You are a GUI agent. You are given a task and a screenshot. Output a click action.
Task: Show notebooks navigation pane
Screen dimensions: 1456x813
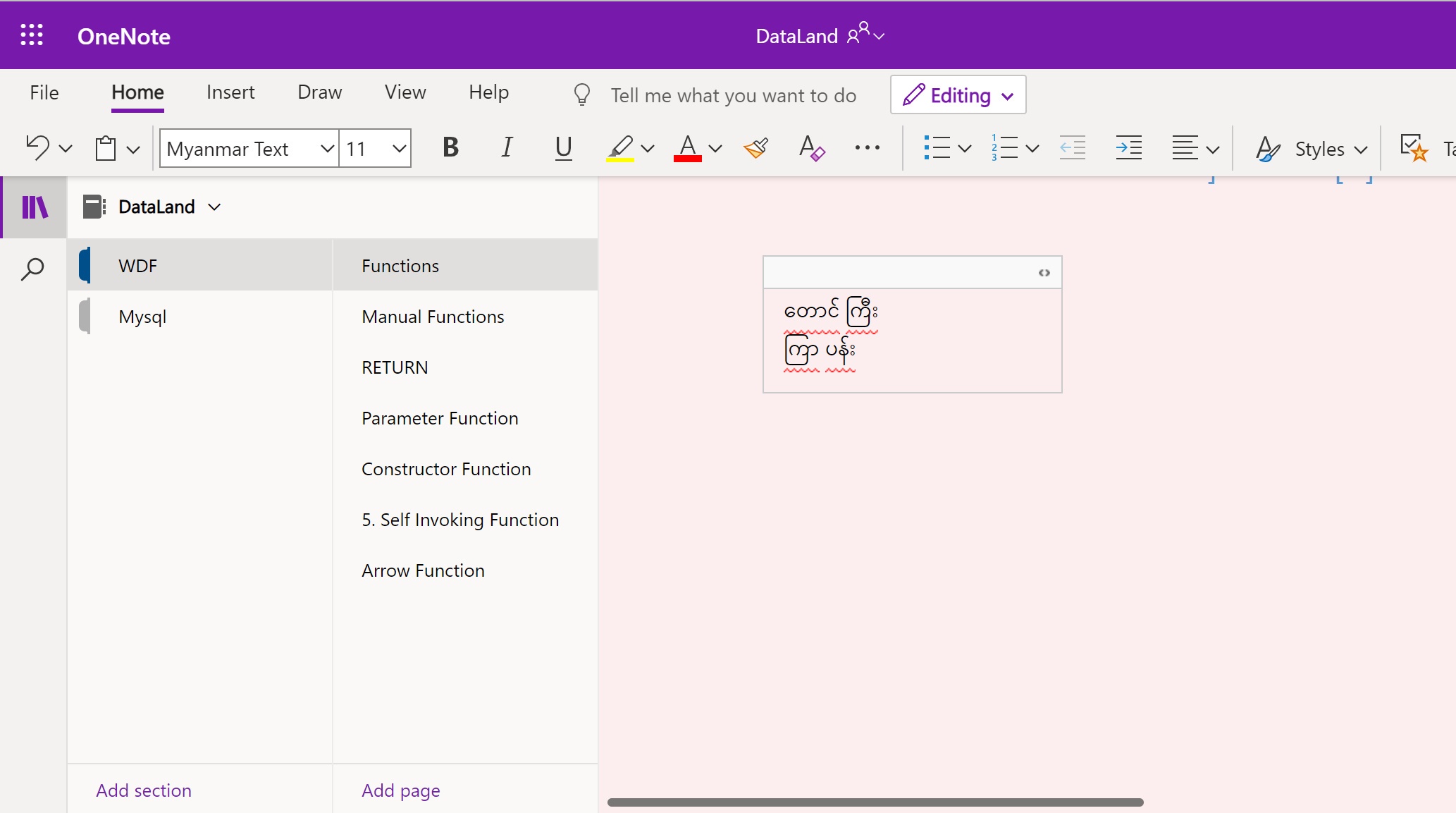click(x=34, y=207)
